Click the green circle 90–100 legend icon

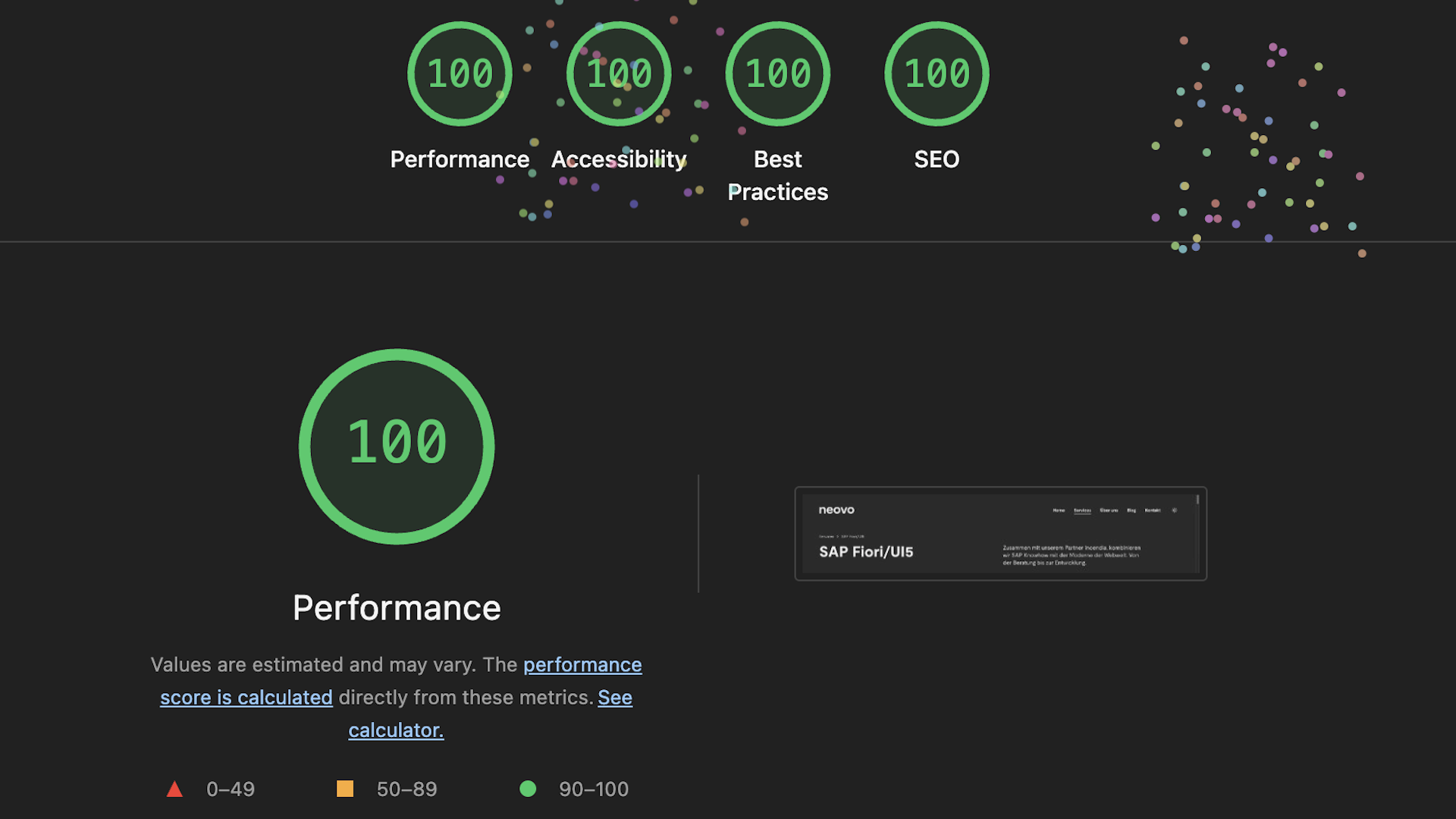point(528,789)
